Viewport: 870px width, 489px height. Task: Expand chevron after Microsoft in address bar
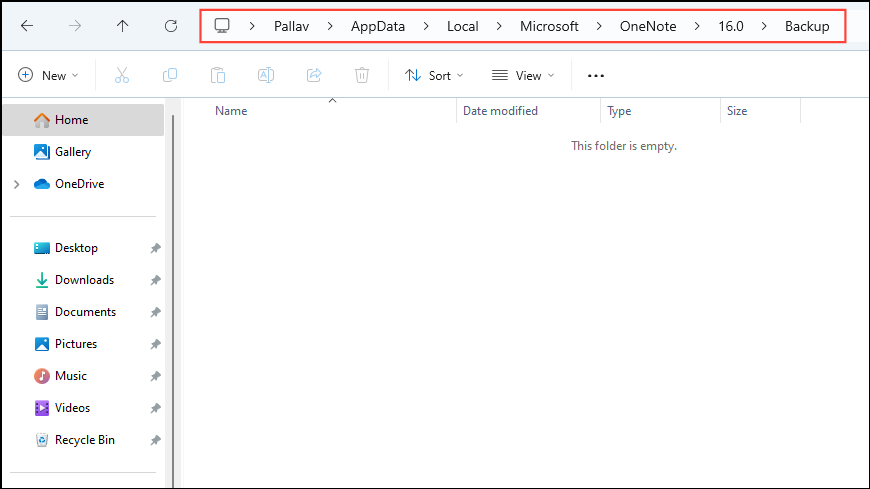click(599, 26)
